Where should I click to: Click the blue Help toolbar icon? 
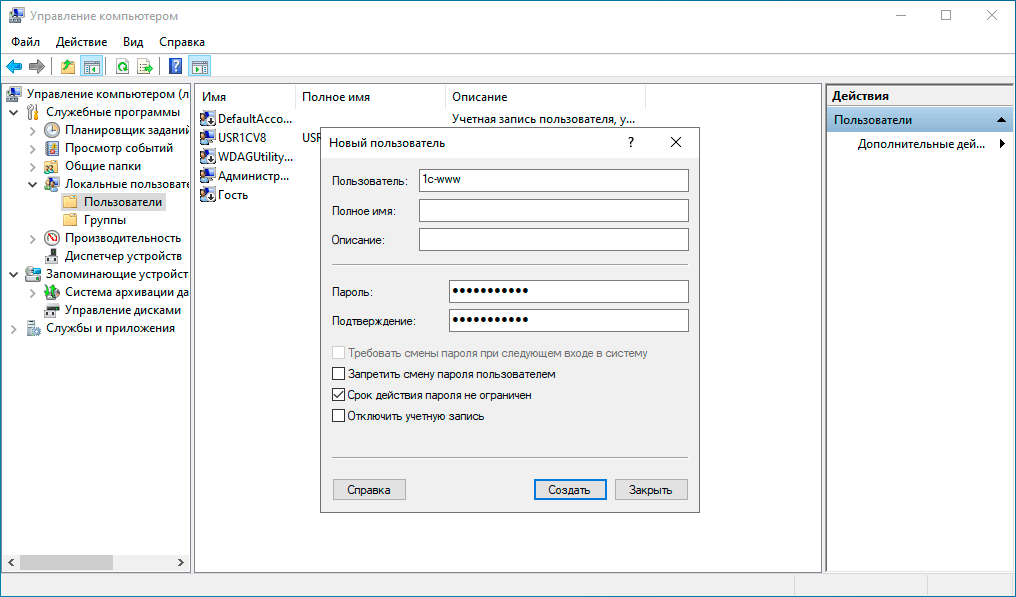pos(175,66)
